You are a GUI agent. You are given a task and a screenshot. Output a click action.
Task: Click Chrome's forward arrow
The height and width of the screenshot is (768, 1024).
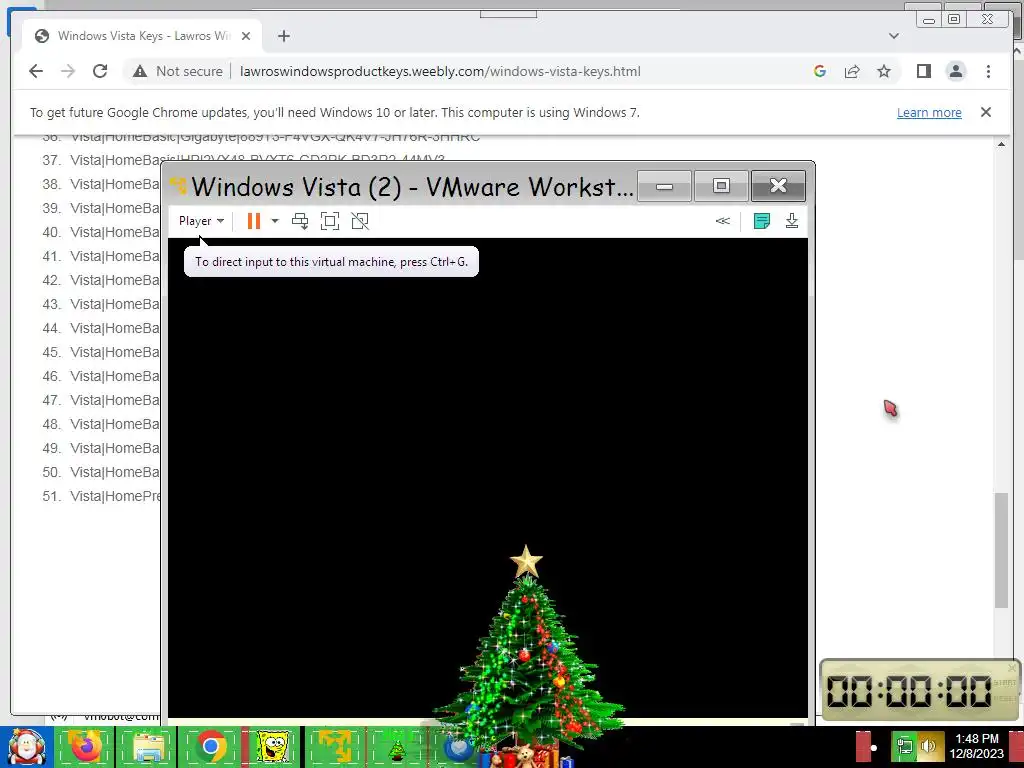(68, 71)
